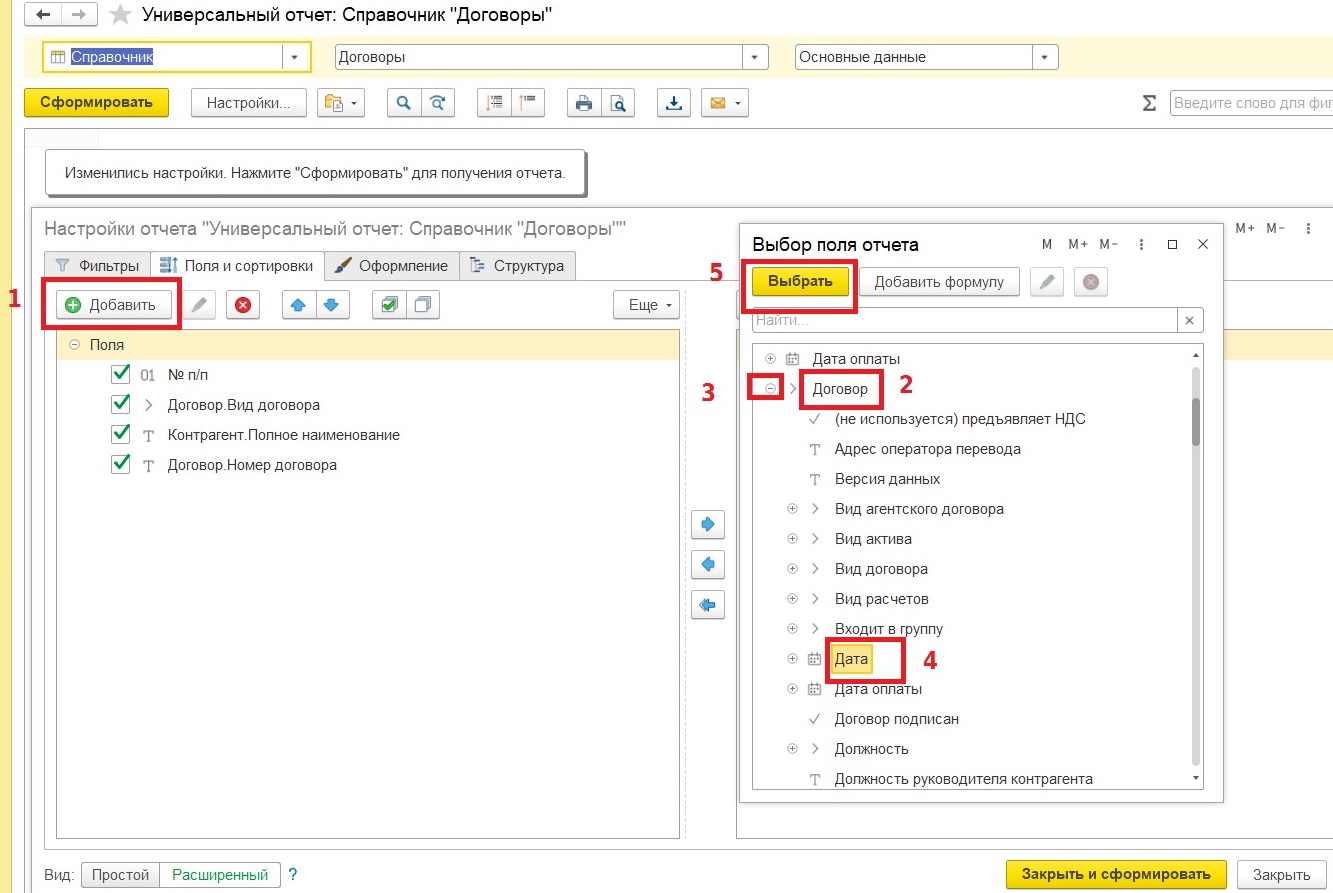Open the "Договоры" dropdown list
1333x893 pixels.
(x=755, y=57)
